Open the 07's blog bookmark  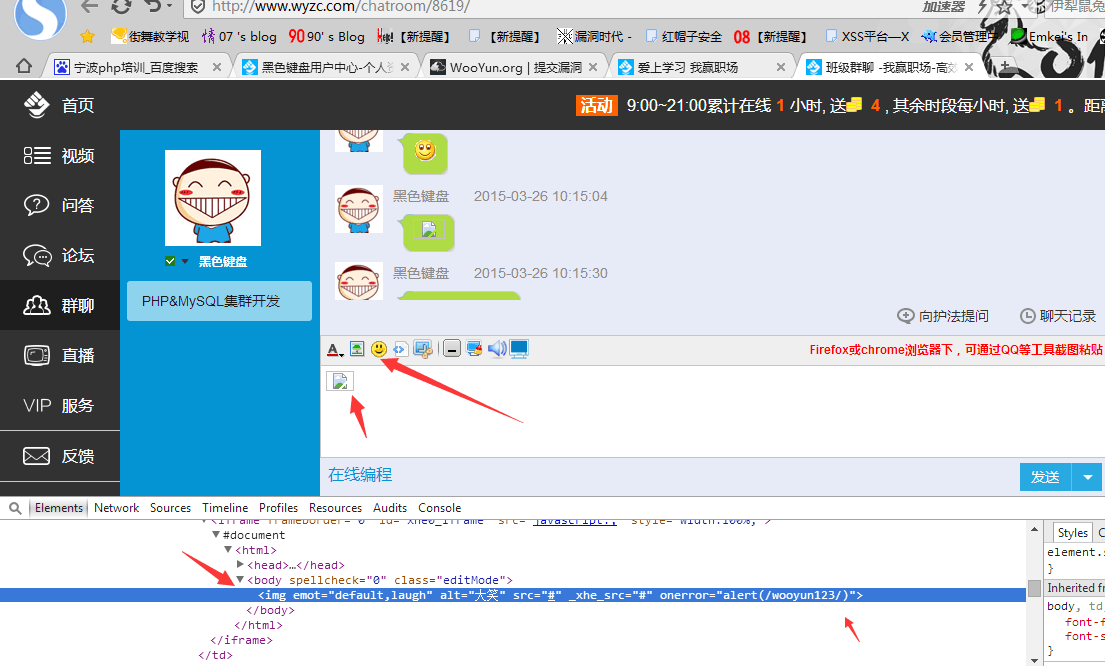[239, 36]
